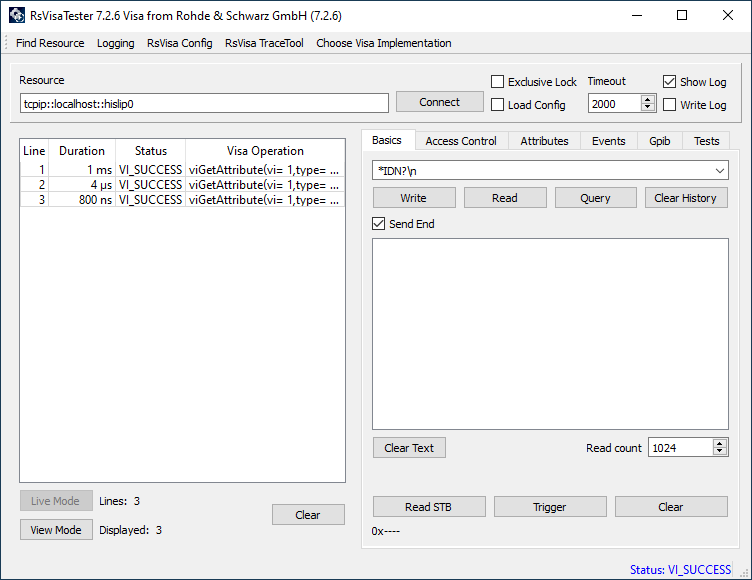Decrease Read count with the down arrow
This screenshot has width=752, height=580.
719,452
